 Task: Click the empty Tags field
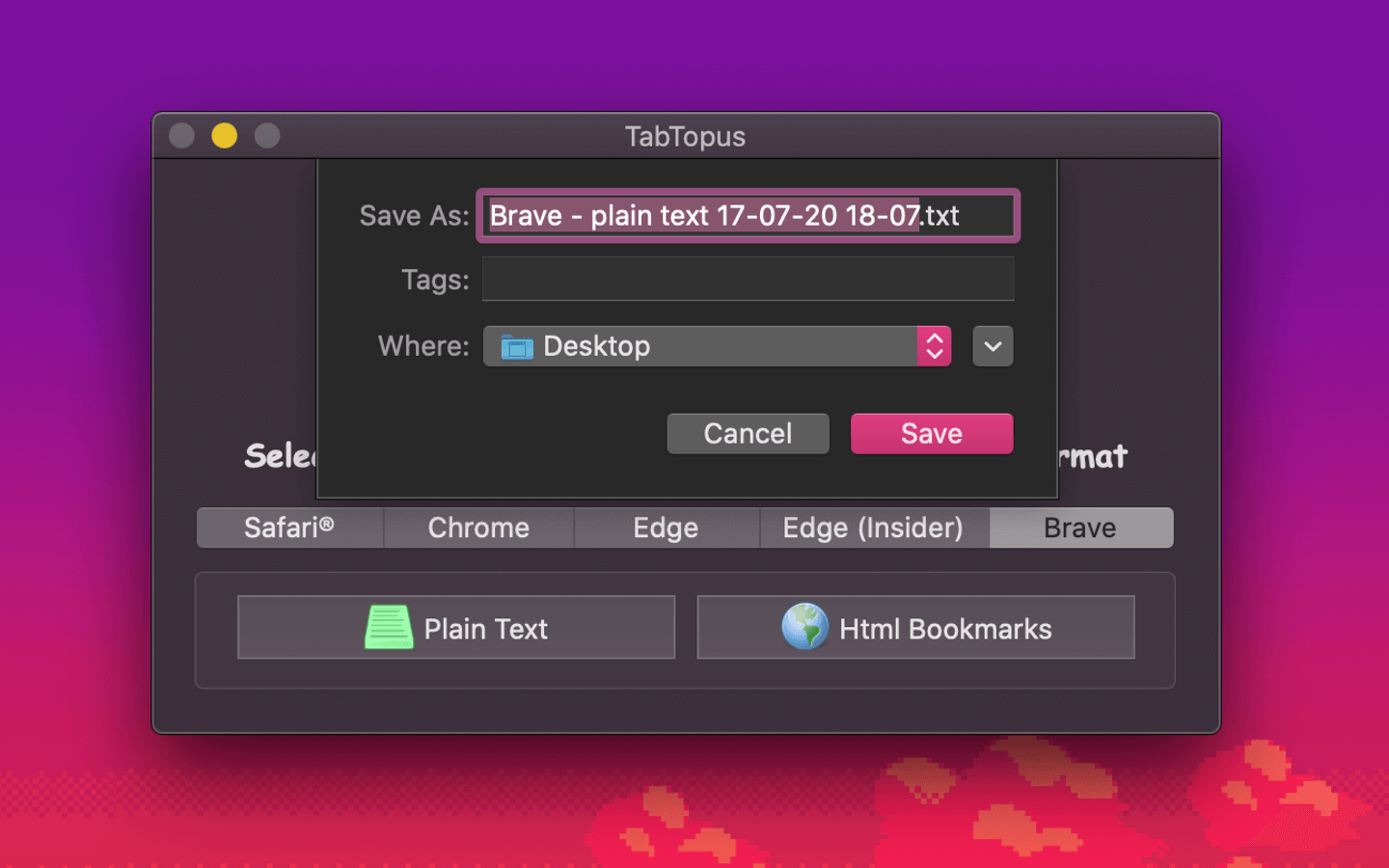(748, 280)
